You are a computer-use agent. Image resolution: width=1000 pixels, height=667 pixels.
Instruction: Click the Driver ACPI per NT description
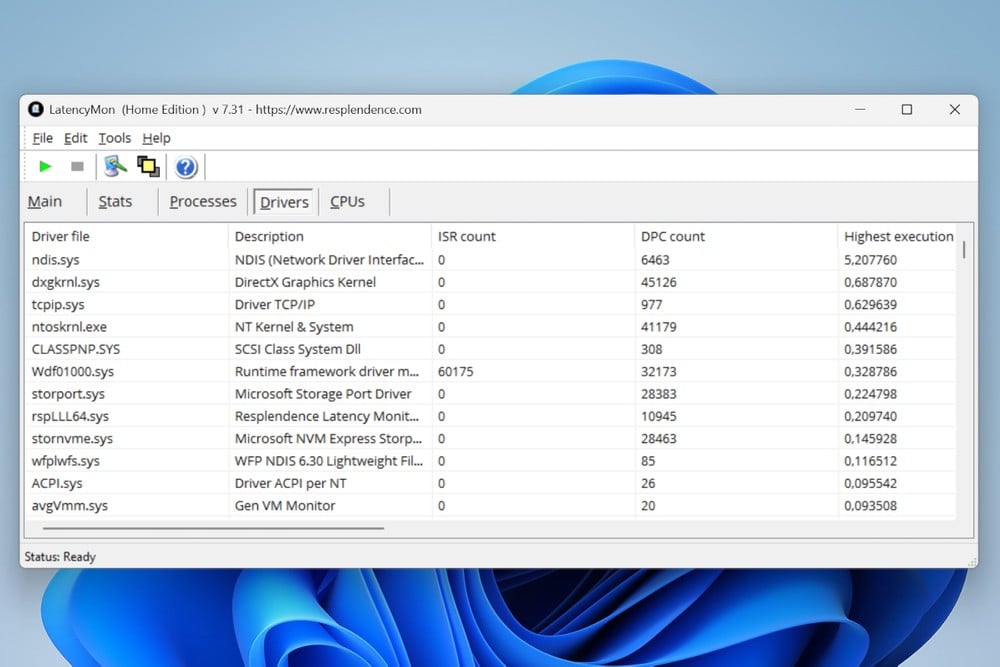pos(290,483)
